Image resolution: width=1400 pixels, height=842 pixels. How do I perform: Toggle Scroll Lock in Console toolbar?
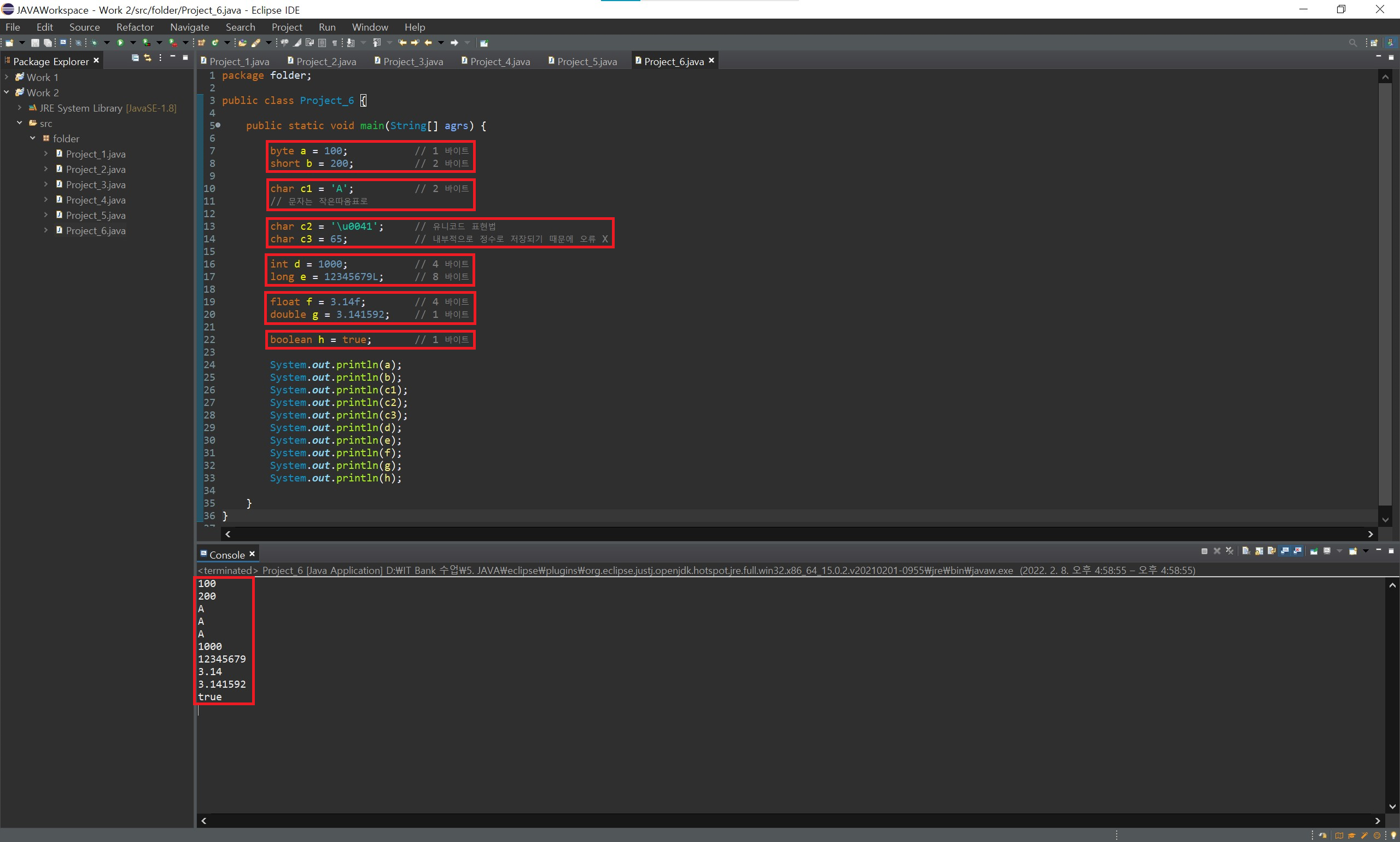[1259, 551]
